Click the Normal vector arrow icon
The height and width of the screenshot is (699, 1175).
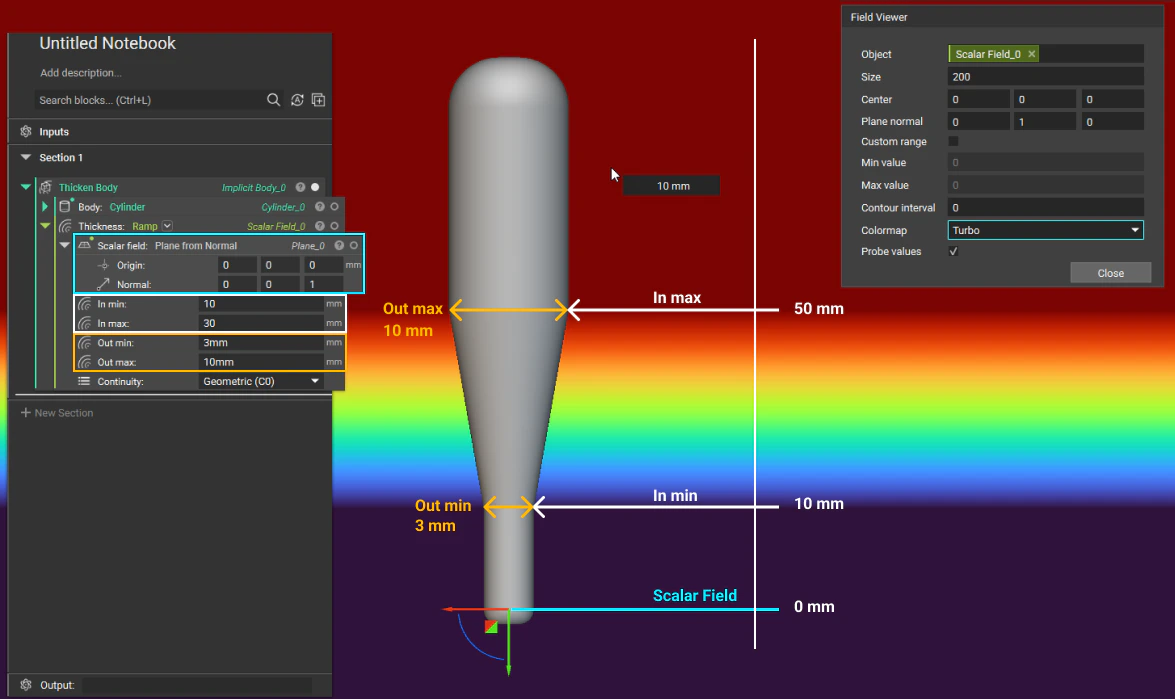click(103, 284)
